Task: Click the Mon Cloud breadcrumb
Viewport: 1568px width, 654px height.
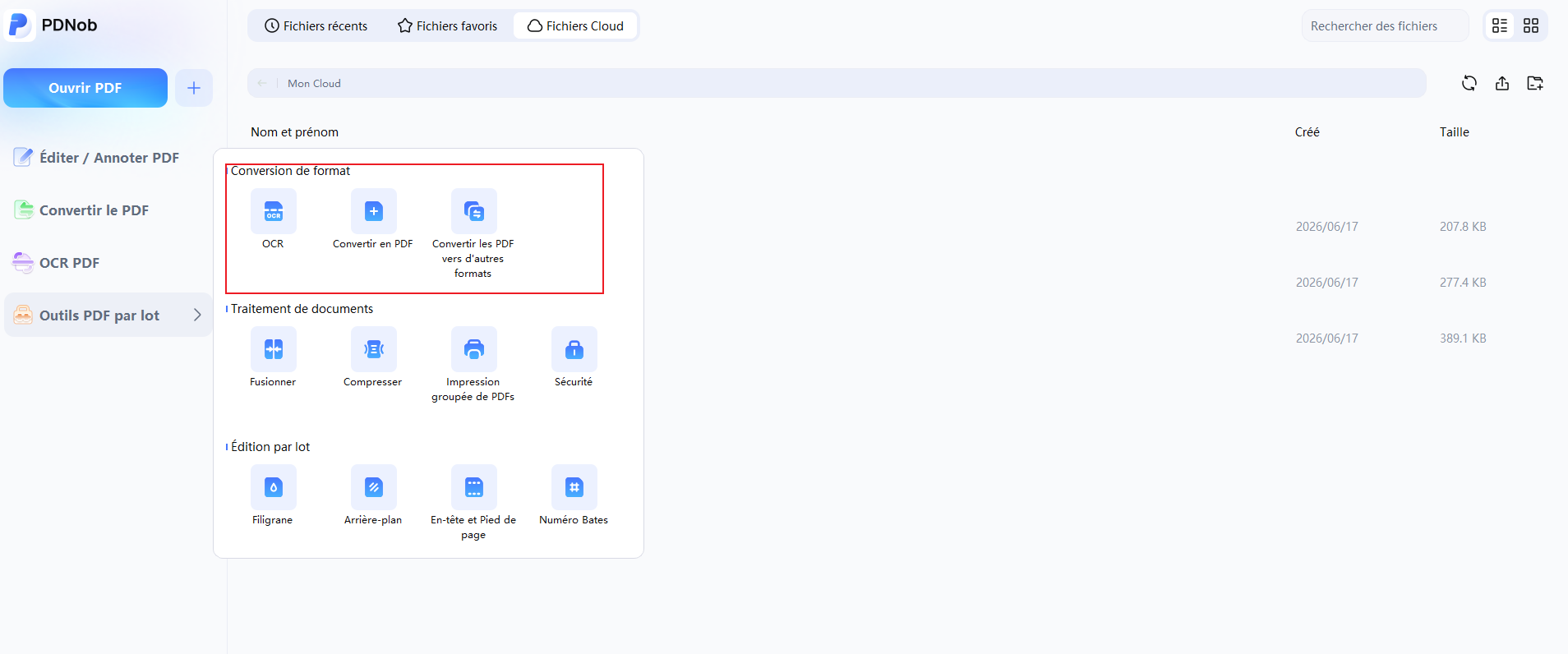Action: 314,83
